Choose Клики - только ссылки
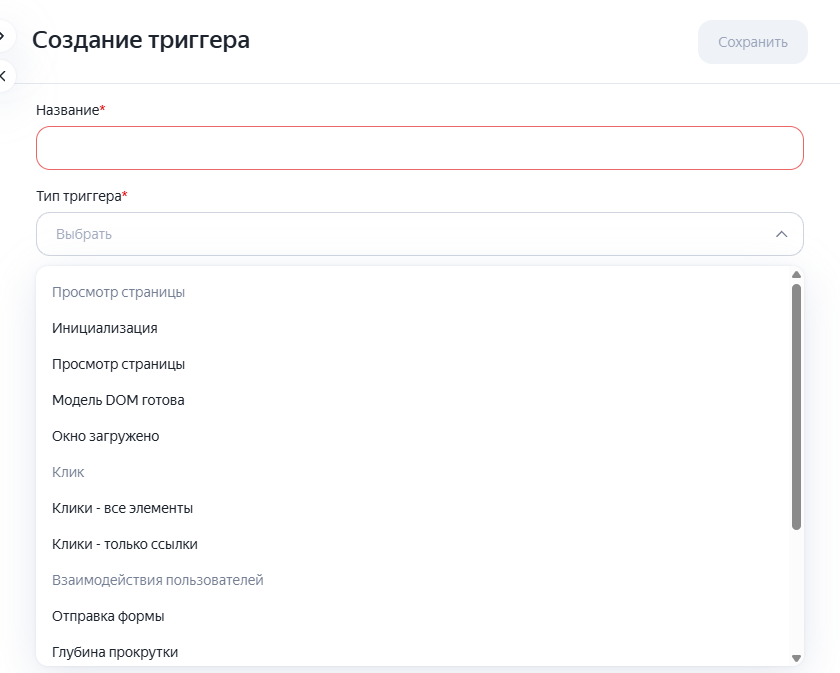The image size is (840, 673). 414,544
